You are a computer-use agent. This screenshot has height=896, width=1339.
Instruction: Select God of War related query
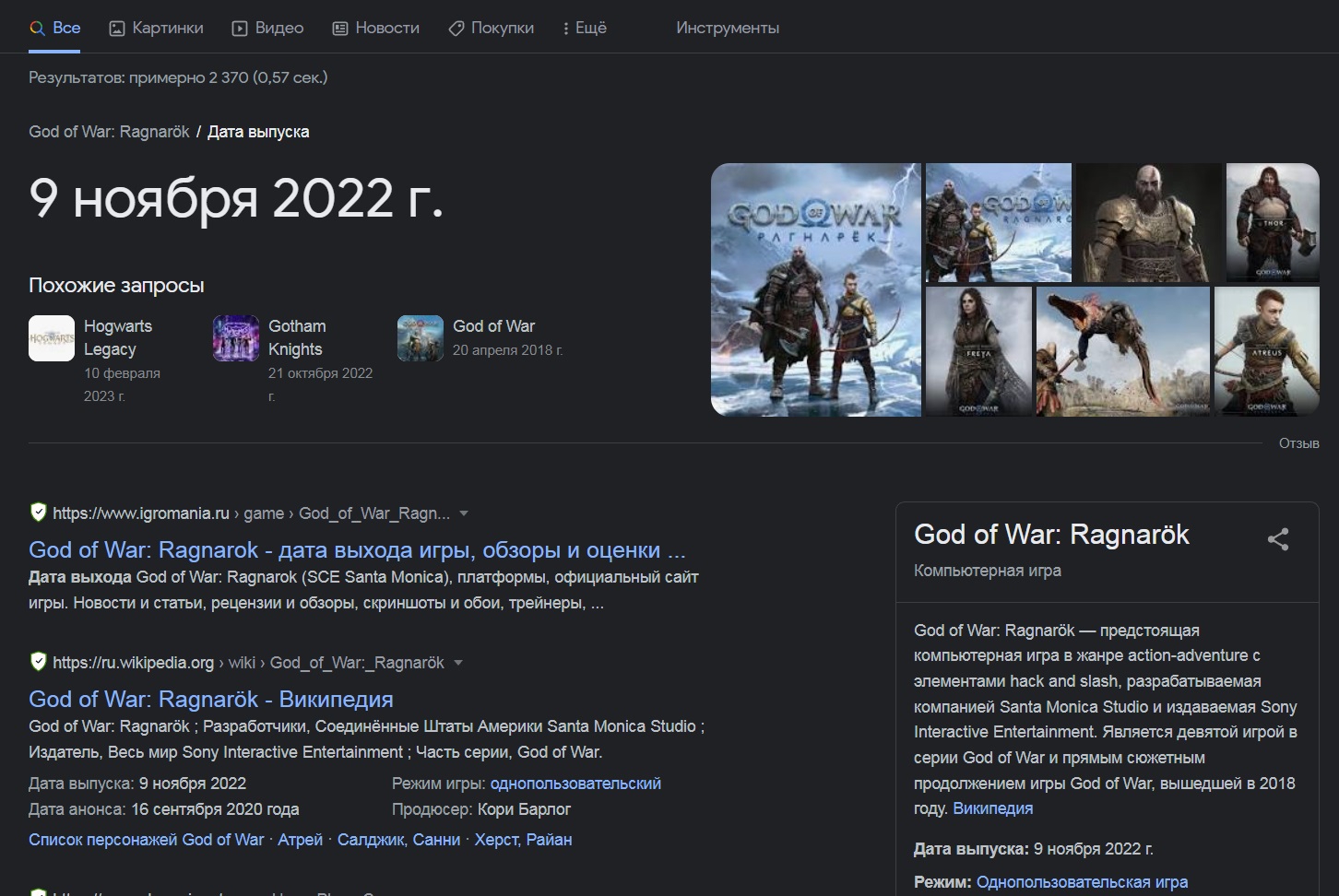pyautogui.click(x=480, y=338)
